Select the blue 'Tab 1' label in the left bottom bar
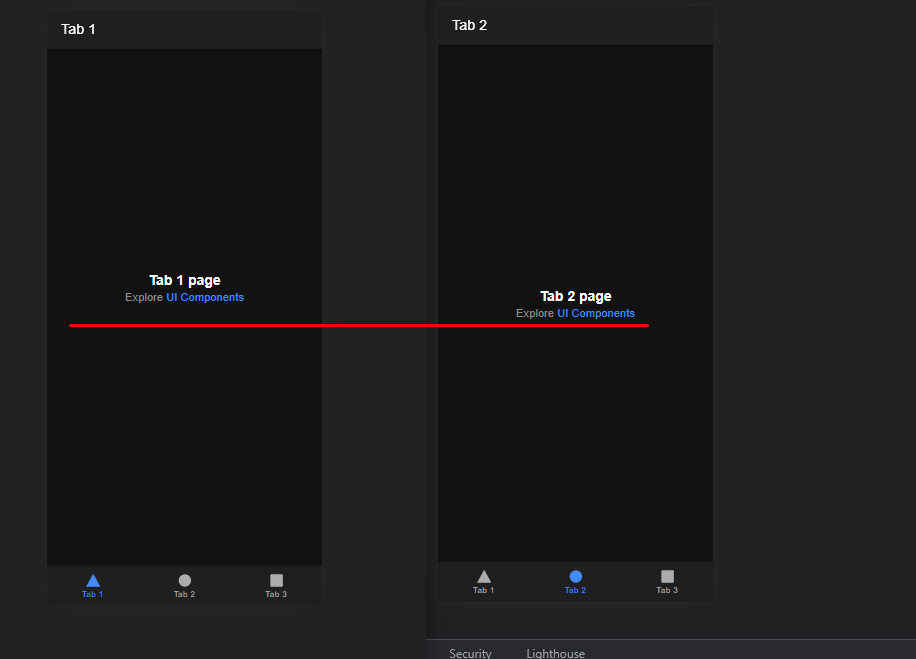916x659 pixels. pyautogui.click(x=93, y=594)
